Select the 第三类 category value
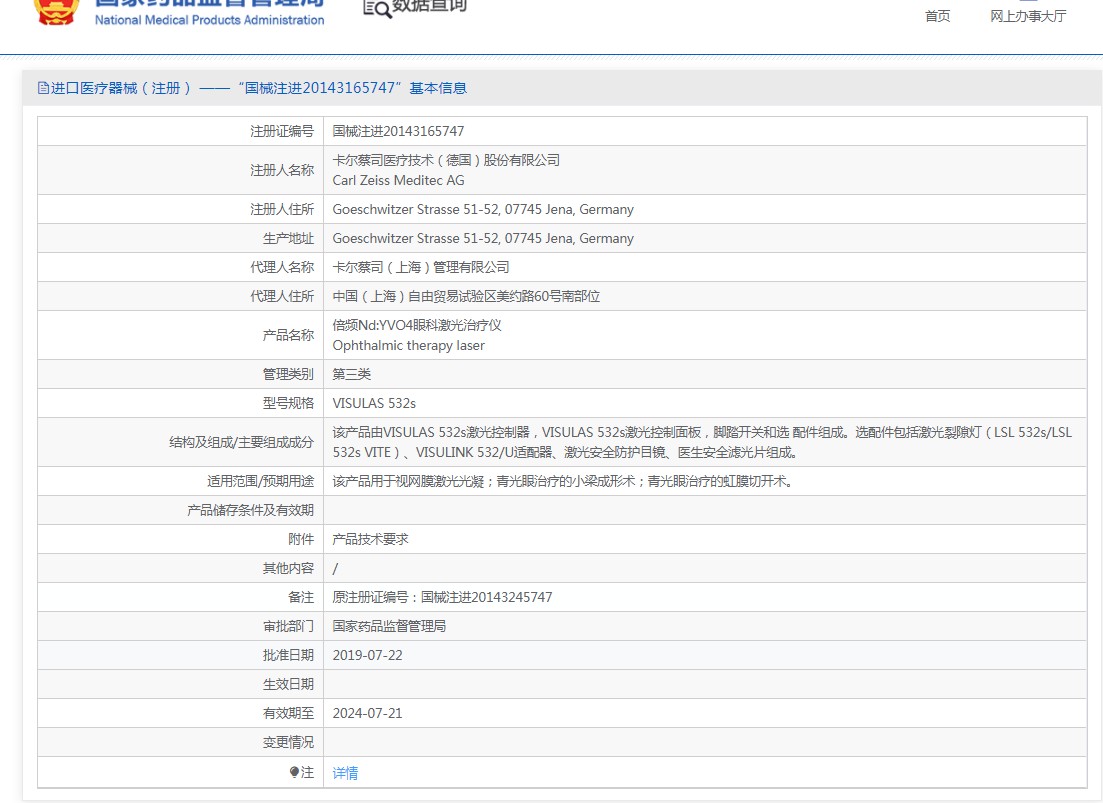 point(351,374)
